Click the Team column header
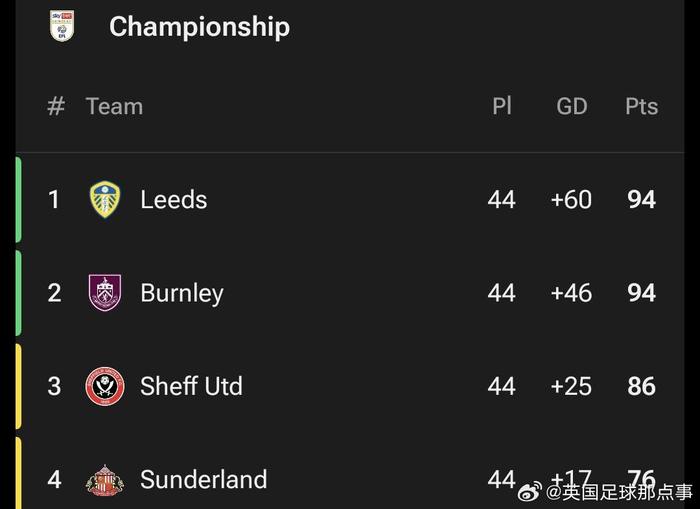This screenshot has width=700, height=509. [114, 106]
